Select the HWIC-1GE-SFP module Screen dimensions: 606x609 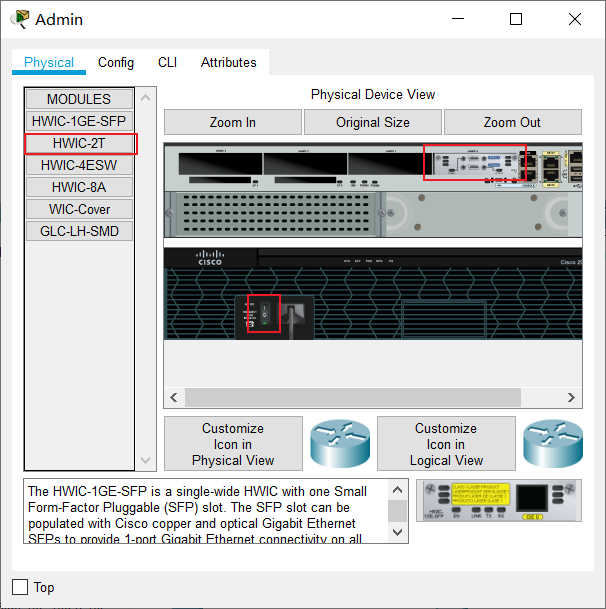click(x=79, y=121)
